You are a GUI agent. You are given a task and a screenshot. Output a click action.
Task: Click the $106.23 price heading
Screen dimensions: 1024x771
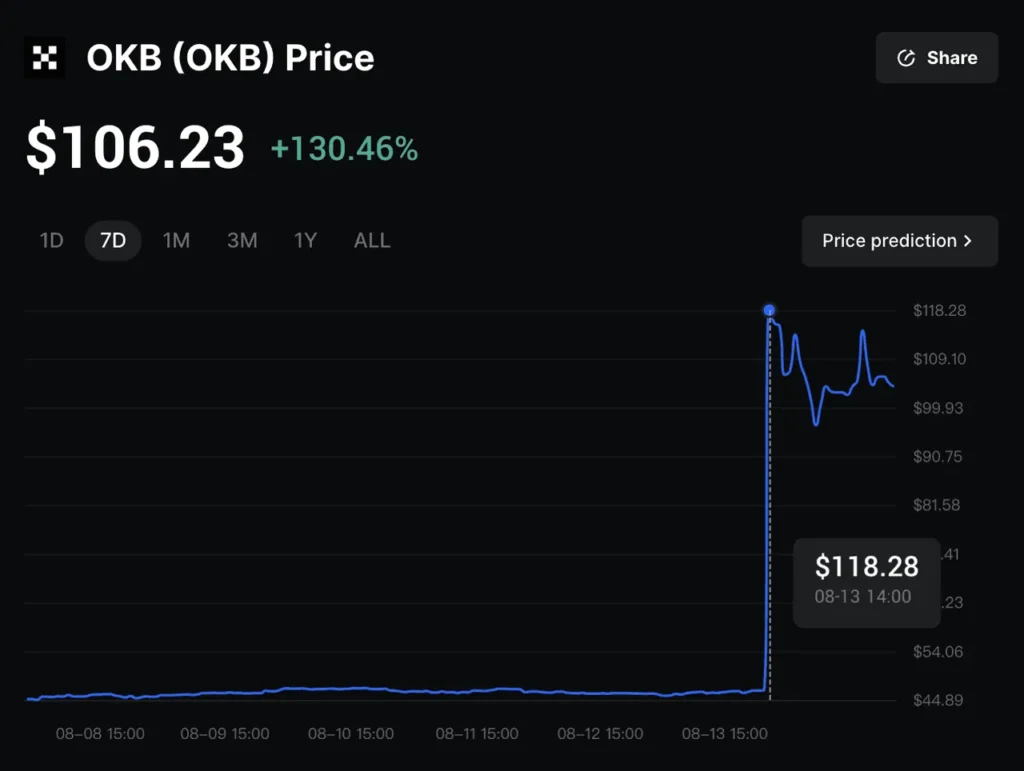coord(134,147)
